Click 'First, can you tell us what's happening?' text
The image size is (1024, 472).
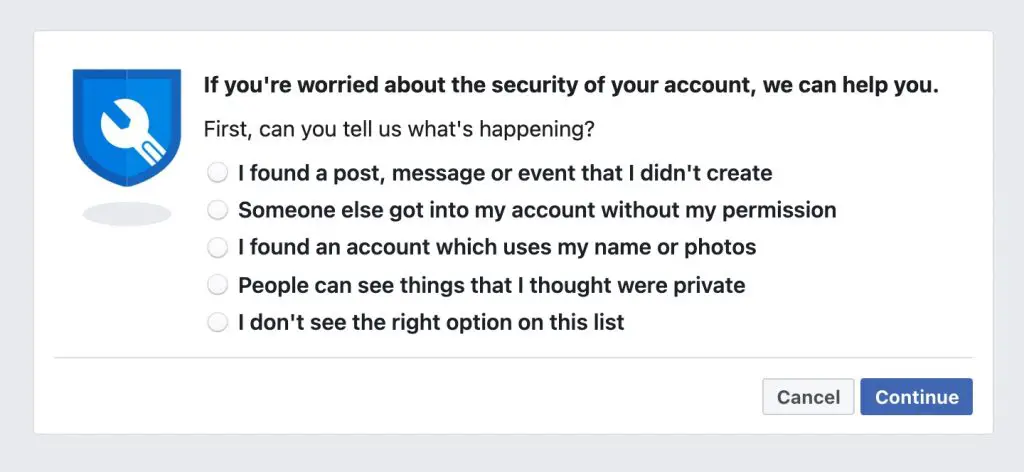pos(399,129)
